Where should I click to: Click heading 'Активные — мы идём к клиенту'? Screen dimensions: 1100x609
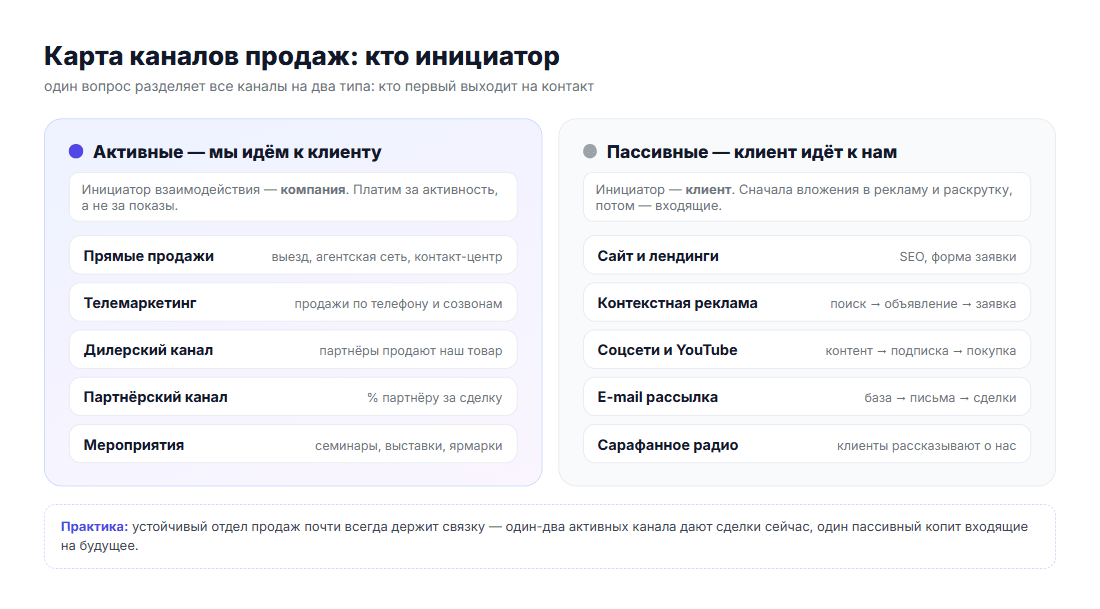(237, 152)
